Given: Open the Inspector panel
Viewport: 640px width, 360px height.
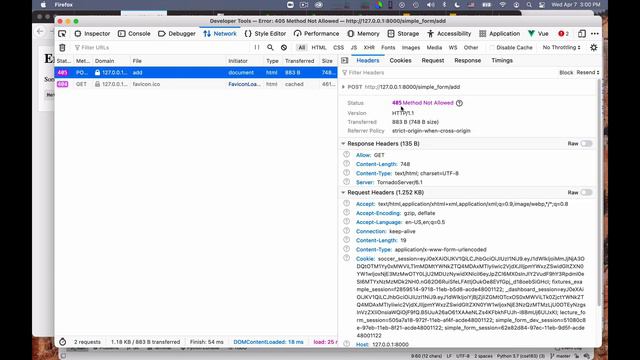Looking at the screenshot, I should tap(92, 34).
